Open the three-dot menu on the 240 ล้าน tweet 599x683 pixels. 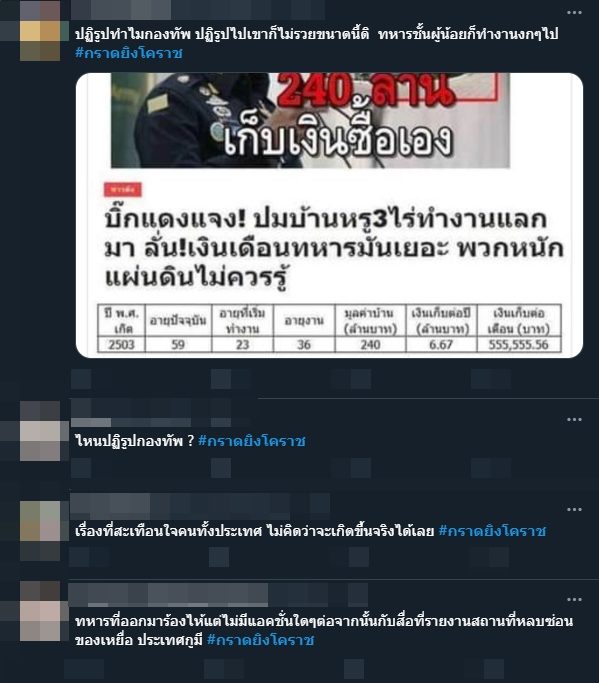coord(574,13)
